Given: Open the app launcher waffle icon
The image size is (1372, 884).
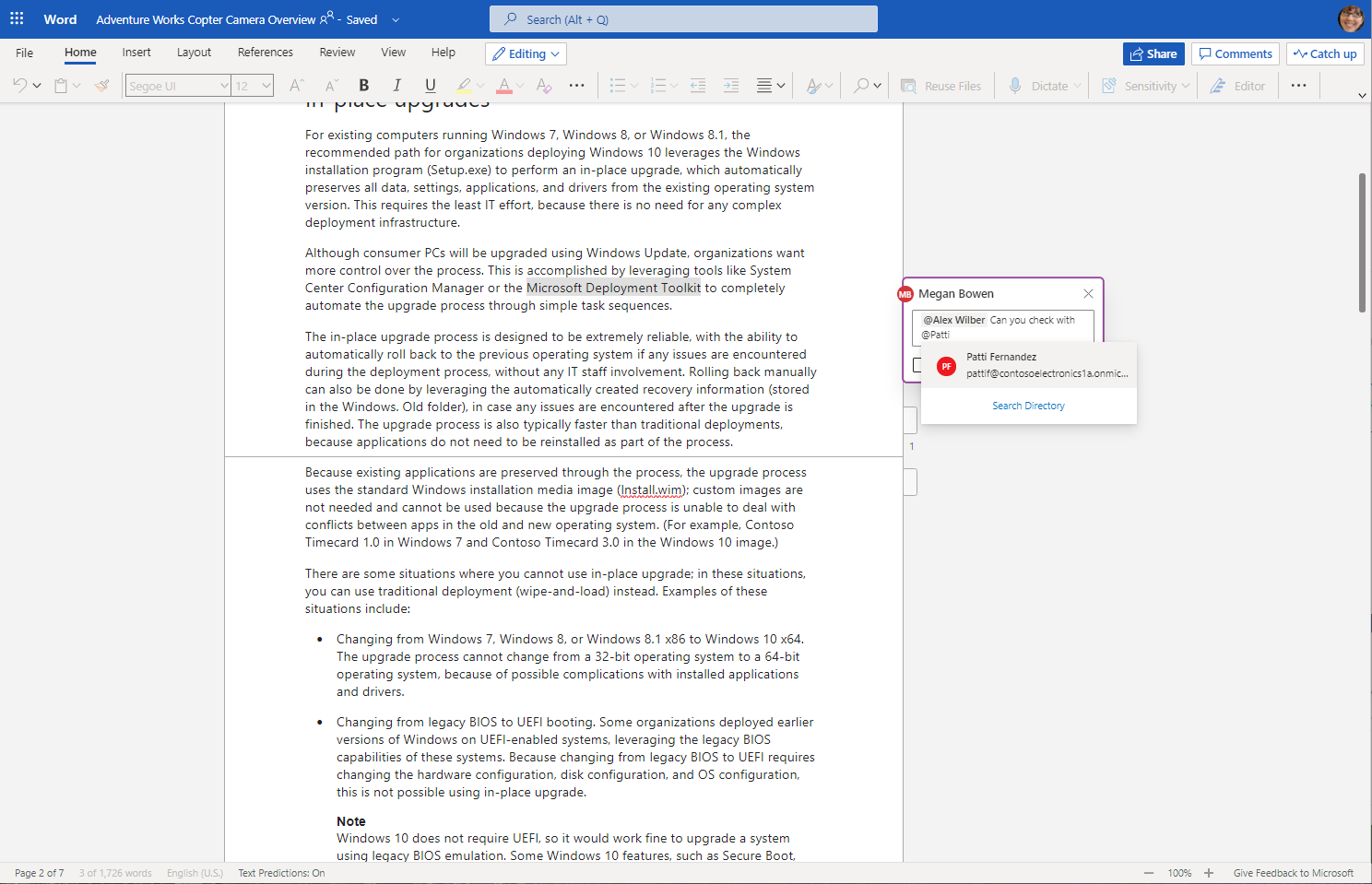Looking at the screenshot, I should pyautogui.click(x=17, y=18).
